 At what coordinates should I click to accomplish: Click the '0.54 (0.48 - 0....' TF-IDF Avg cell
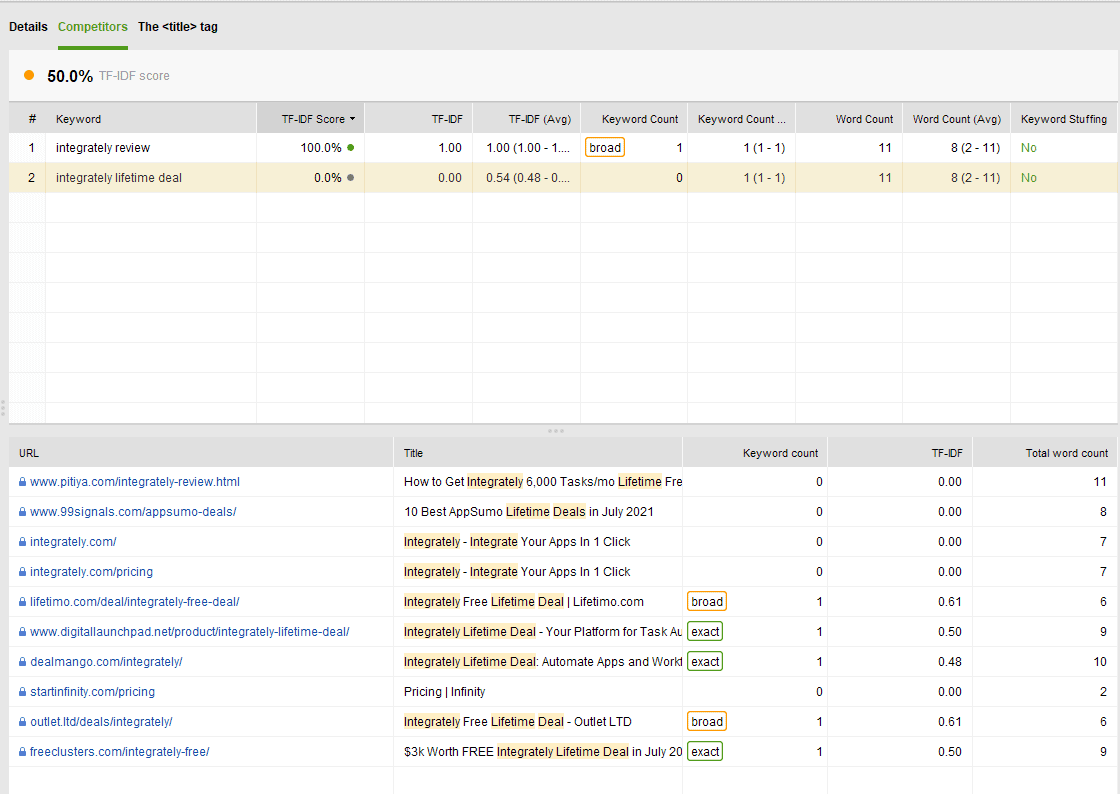[528, 178]
